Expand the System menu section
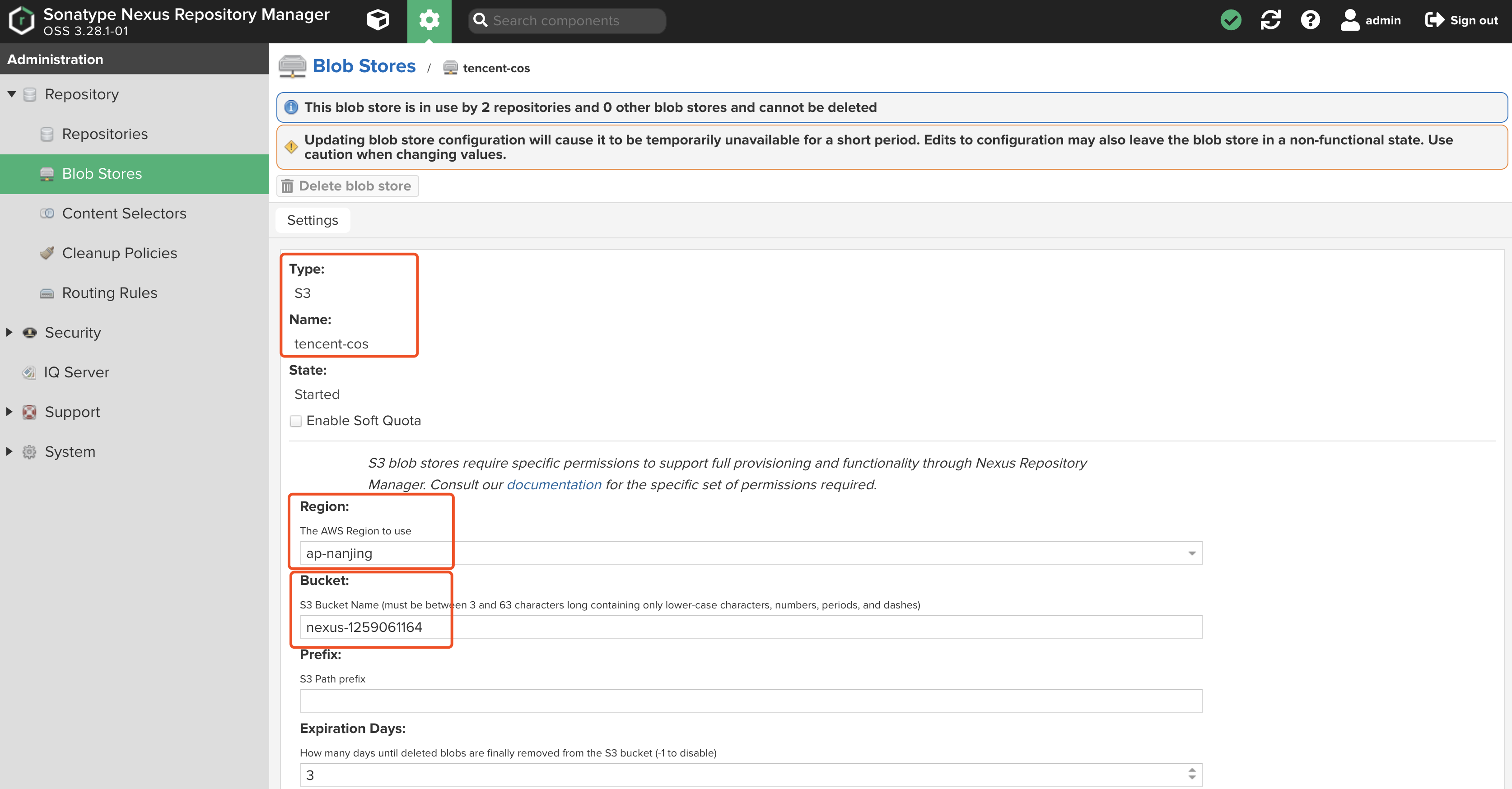The image size is (1512, 789). coord(70,451)
